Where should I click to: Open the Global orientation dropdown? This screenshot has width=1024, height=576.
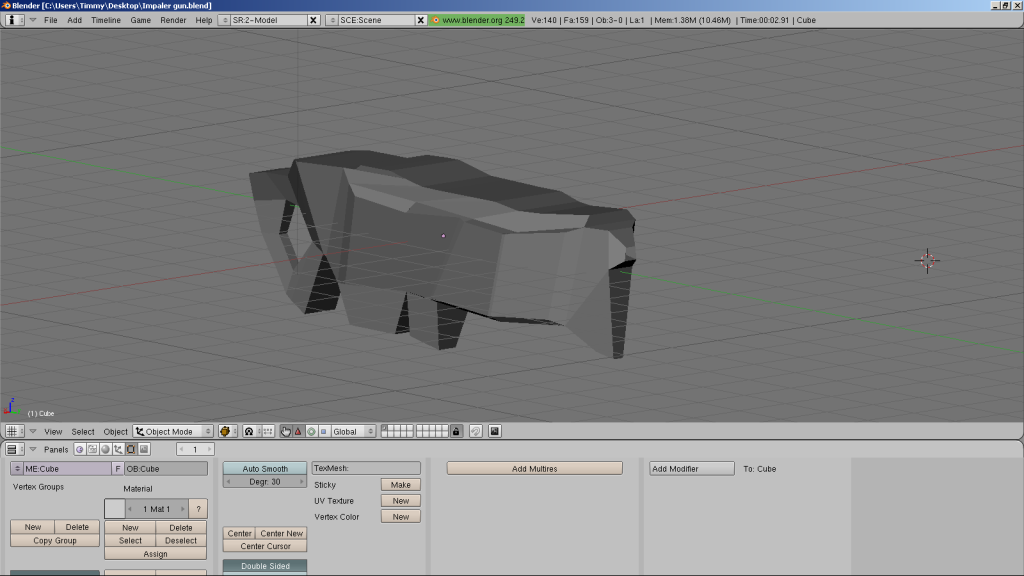[x=353, y=431]
